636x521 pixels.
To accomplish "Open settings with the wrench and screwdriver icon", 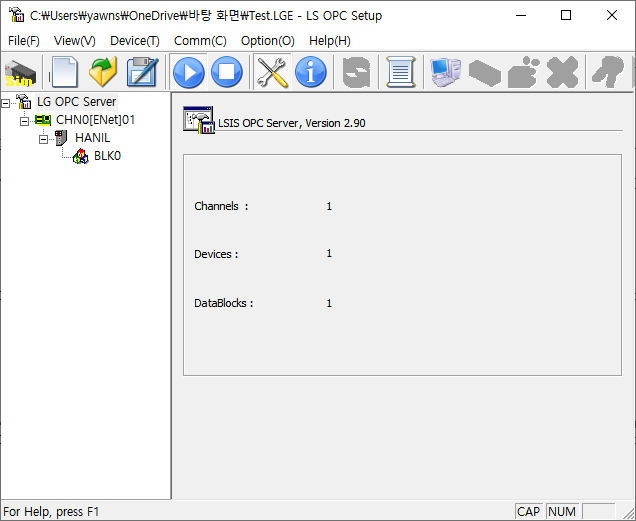I will click(x=272, y=73).
